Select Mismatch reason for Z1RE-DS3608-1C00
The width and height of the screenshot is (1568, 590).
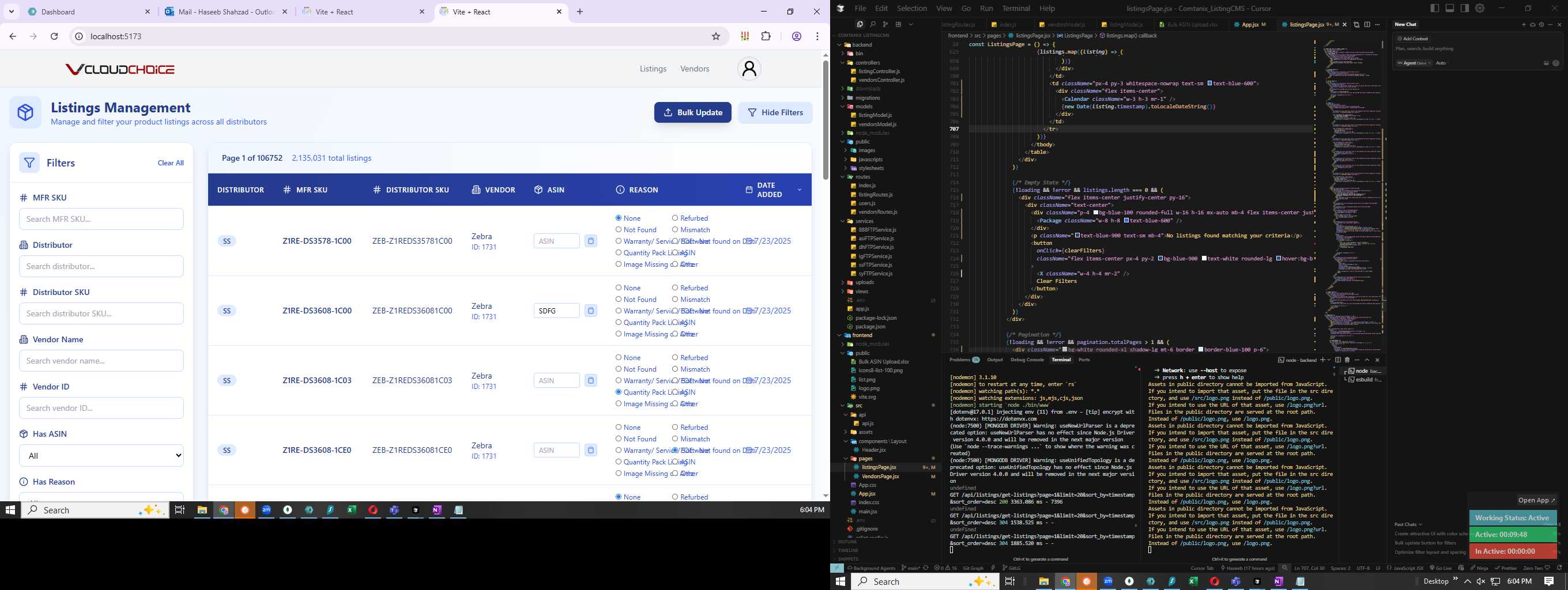tap(675, 299)
